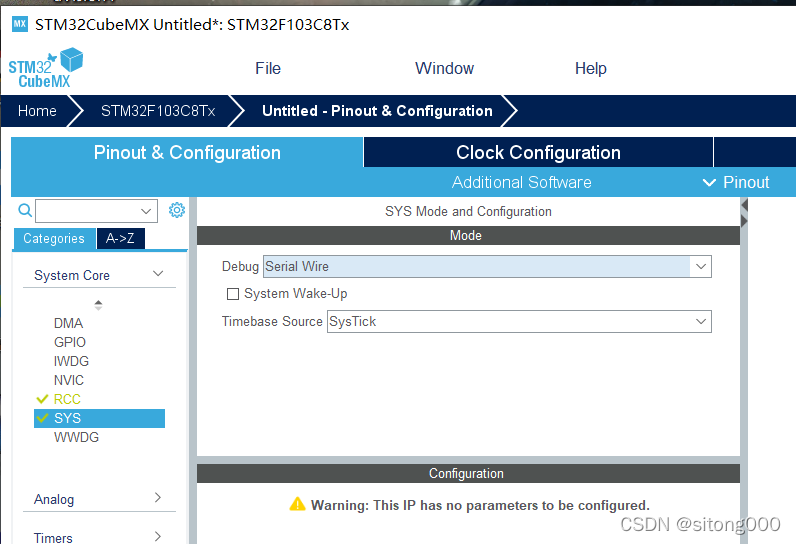Open the search field dropdown arrow
796x544 pixels.
(x=146, y=211)
